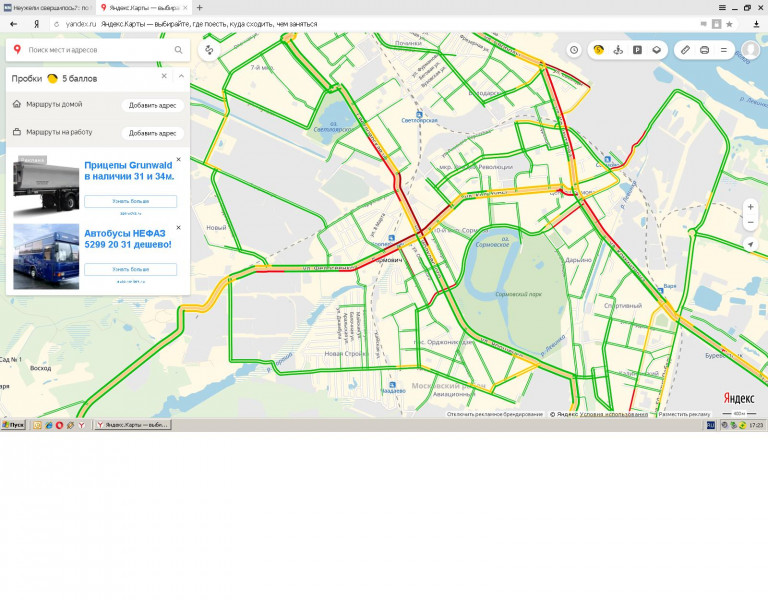This screenshot has height=600, width=768.
Task: Open browser downloads arrow icon
Action: (x=757, y=24)
